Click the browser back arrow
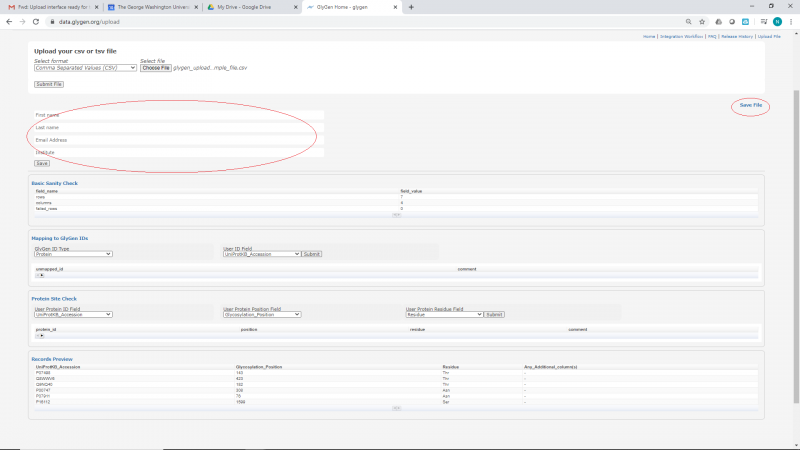The width and height of the screenshot is (800, 450). pyautogui.click(x=8, y=21)
